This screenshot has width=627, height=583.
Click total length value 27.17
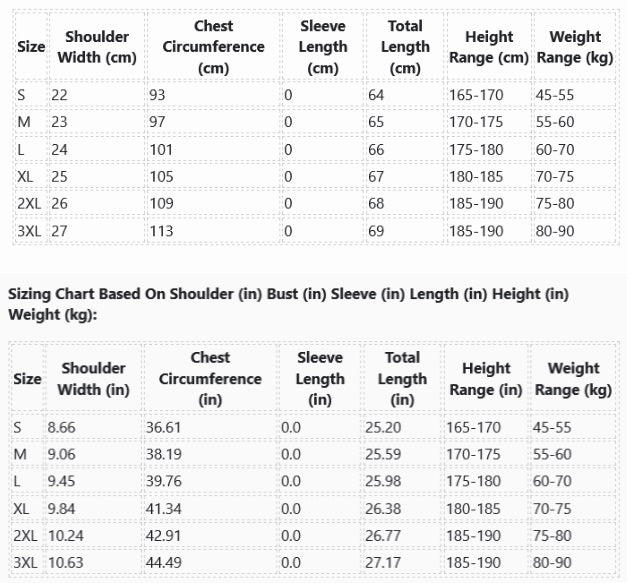pos(383,562)
